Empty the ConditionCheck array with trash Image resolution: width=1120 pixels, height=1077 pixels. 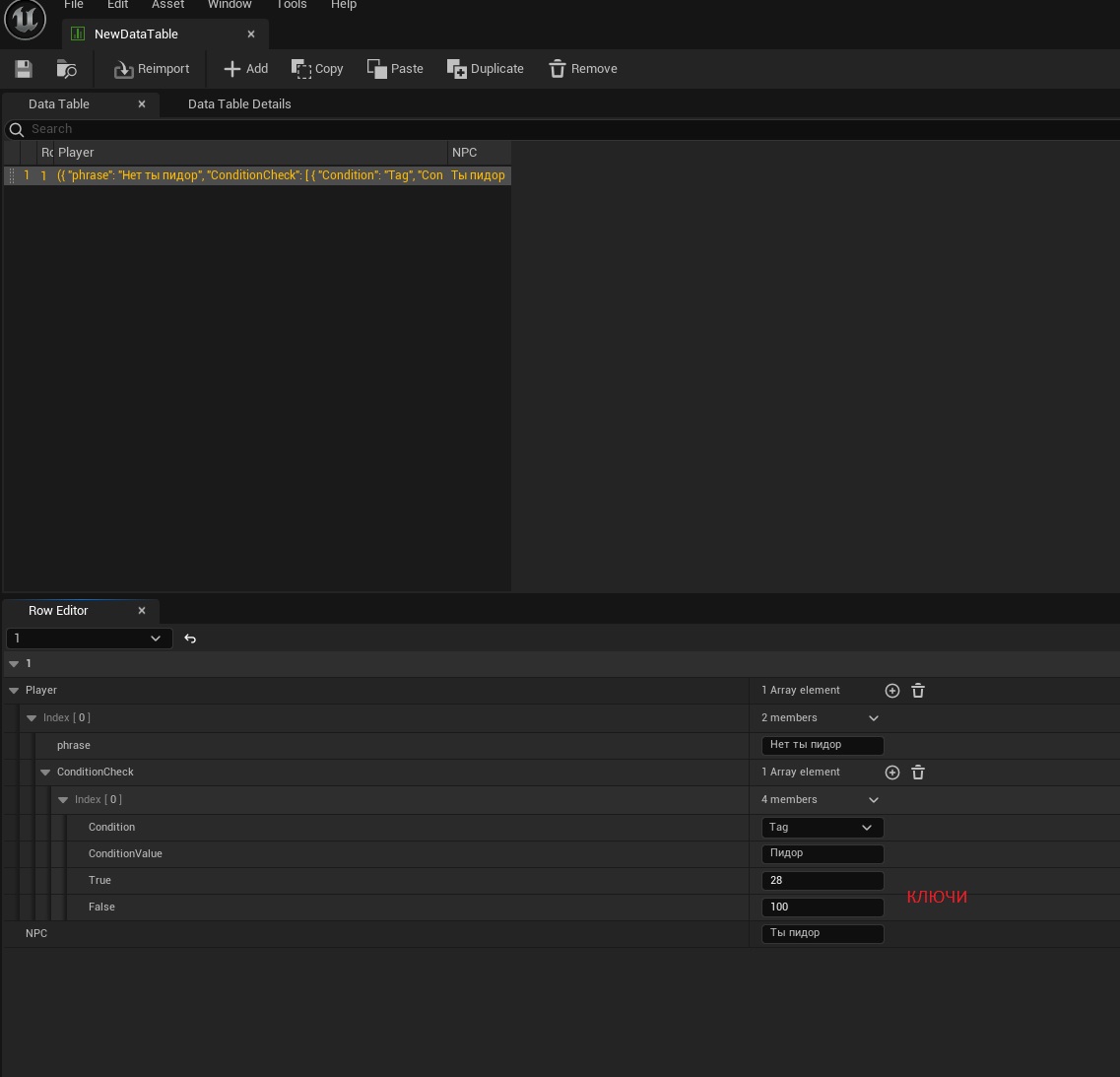click(919, 773)
